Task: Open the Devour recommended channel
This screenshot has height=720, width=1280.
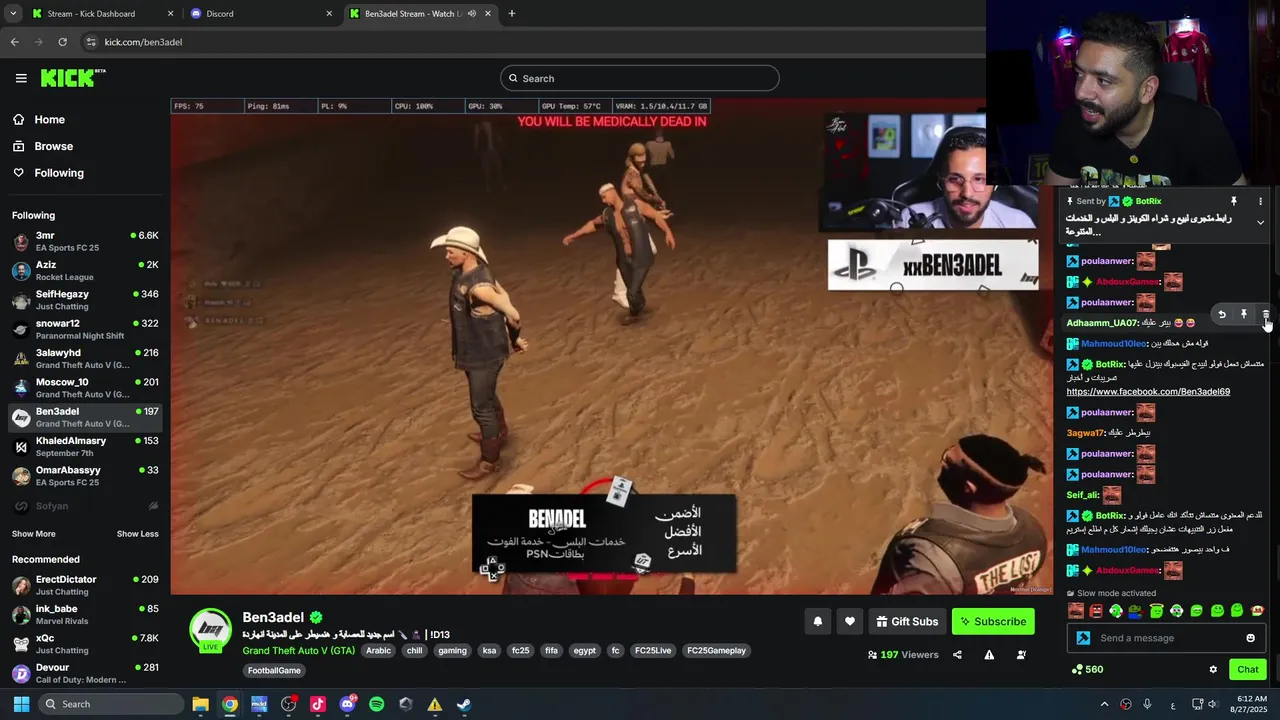Action: (x=85, y=673)
